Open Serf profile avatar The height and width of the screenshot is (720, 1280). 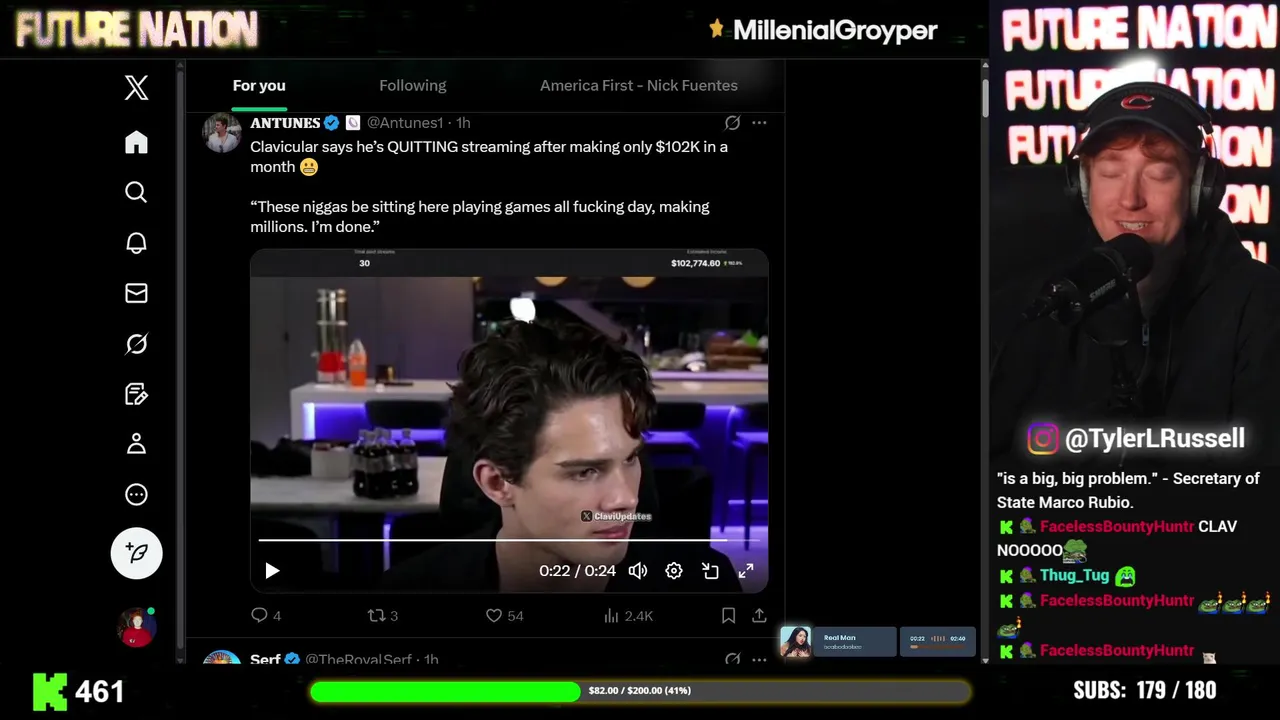pos(222,659)
